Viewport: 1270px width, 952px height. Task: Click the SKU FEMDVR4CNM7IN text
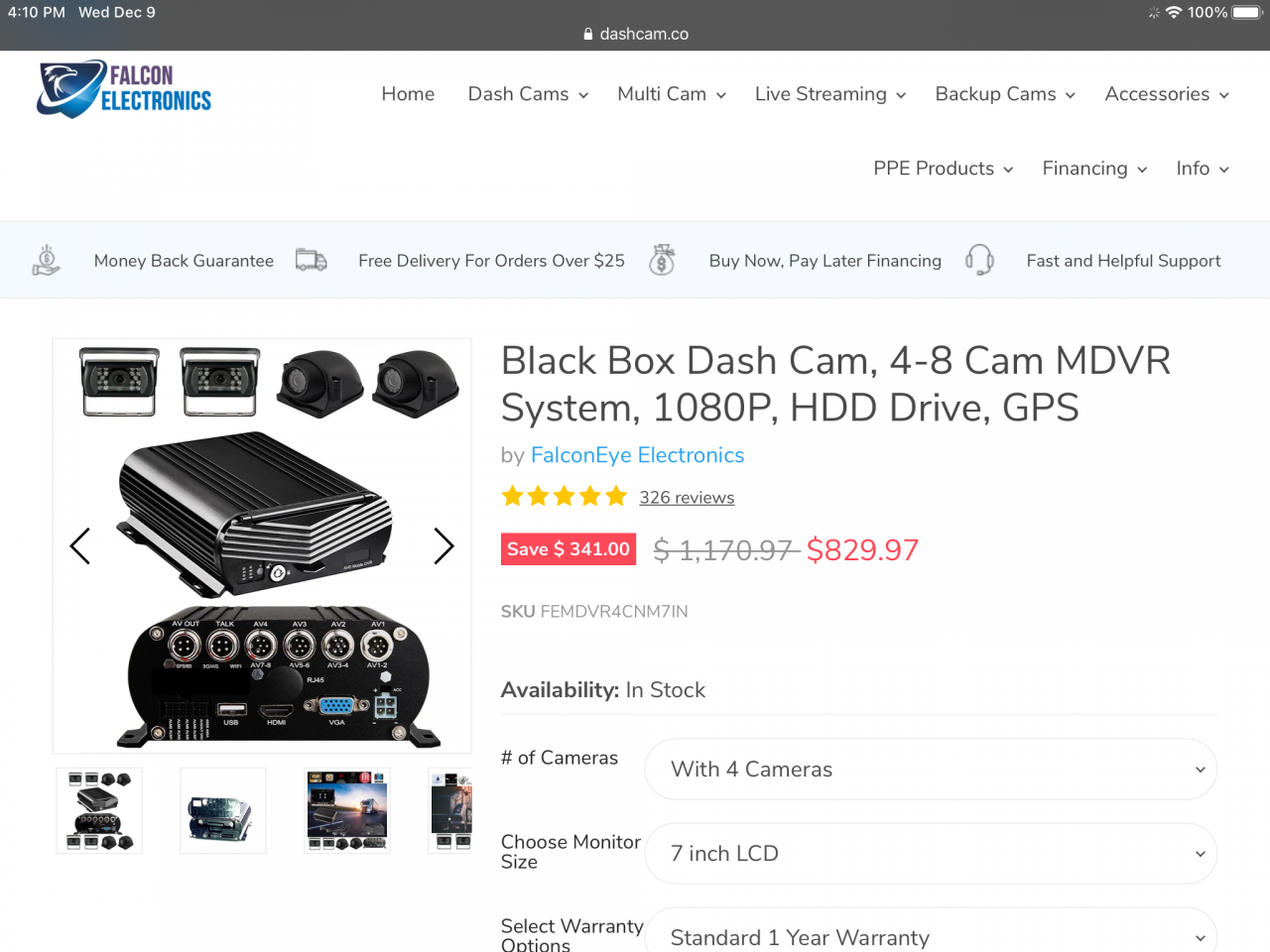coord(594,612)
